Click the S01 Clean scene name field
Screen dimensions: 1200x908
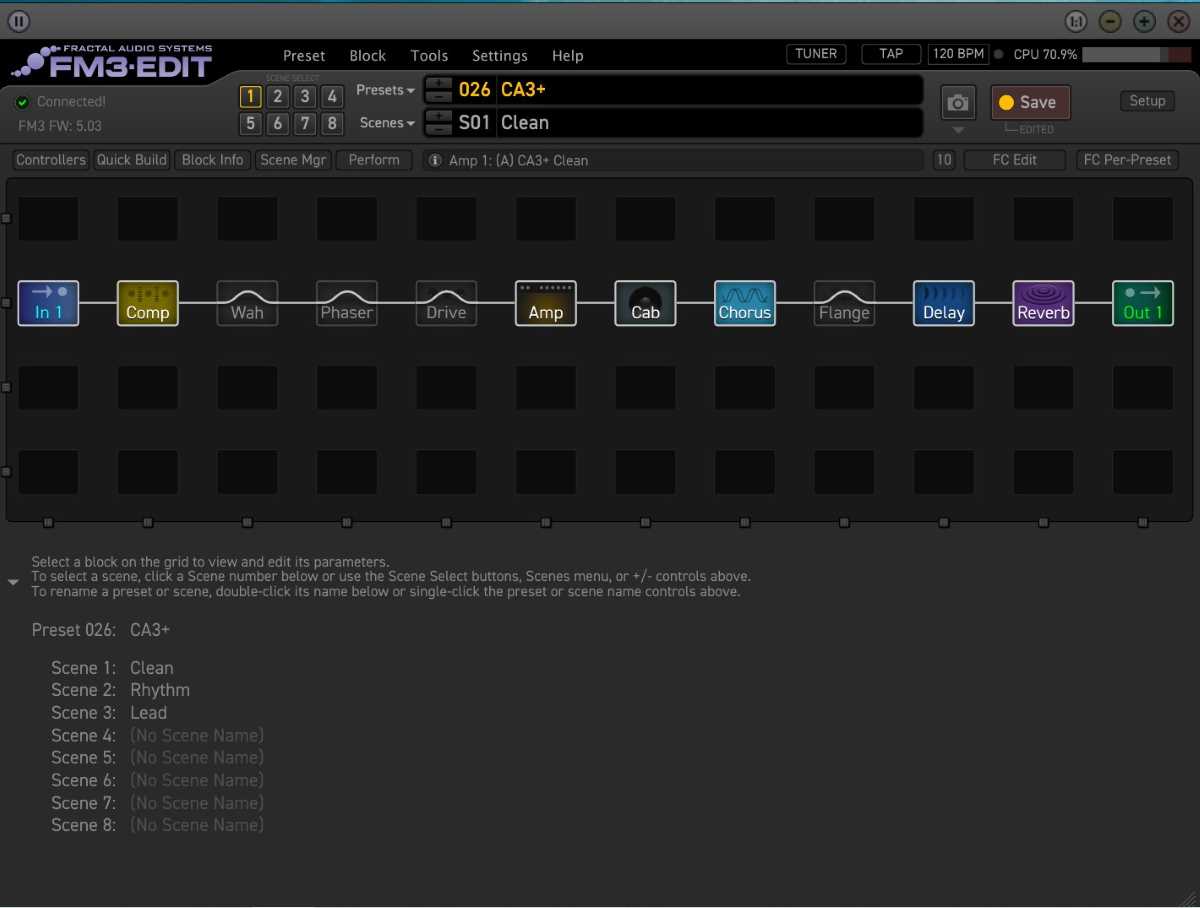click(709, 123)
